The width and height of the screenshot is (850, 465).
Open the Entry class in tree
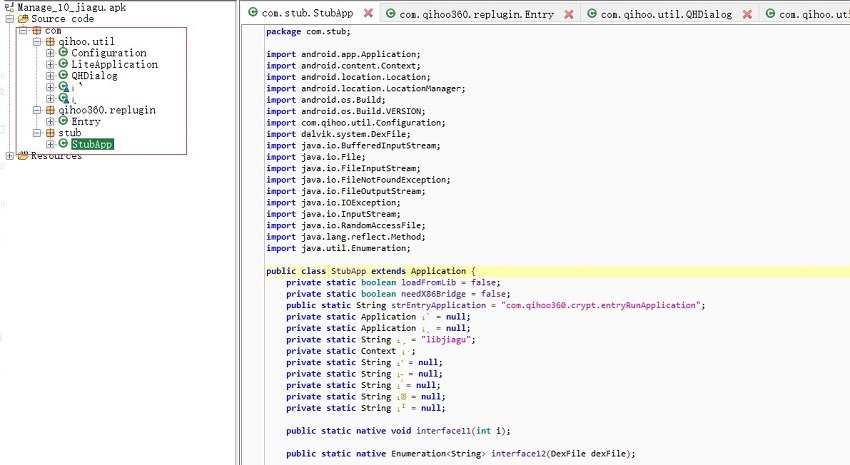click(x=86, y=121)
